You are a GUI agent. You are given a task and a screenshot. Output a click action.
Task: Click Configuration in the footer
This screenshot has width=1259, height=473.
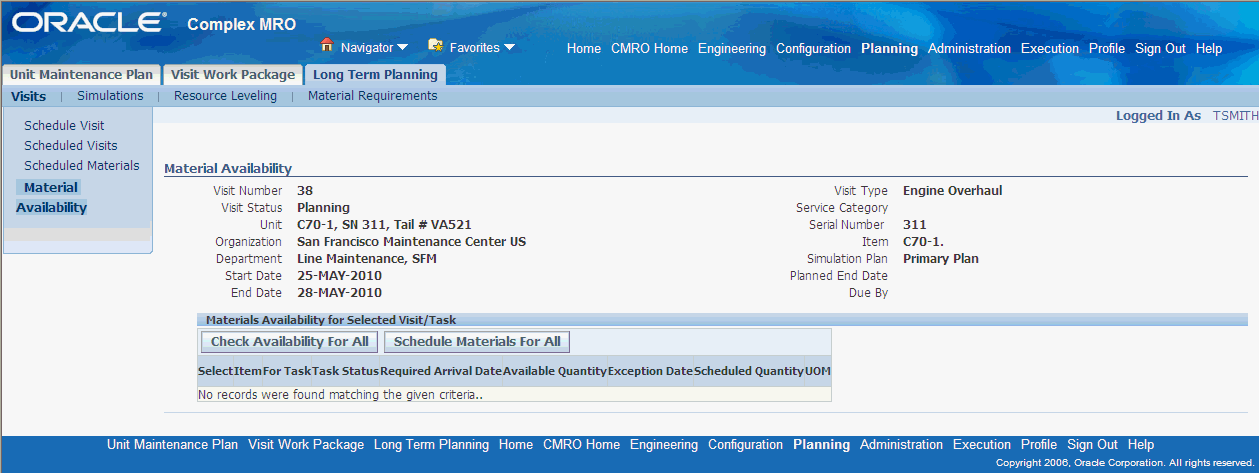point(745,445)
